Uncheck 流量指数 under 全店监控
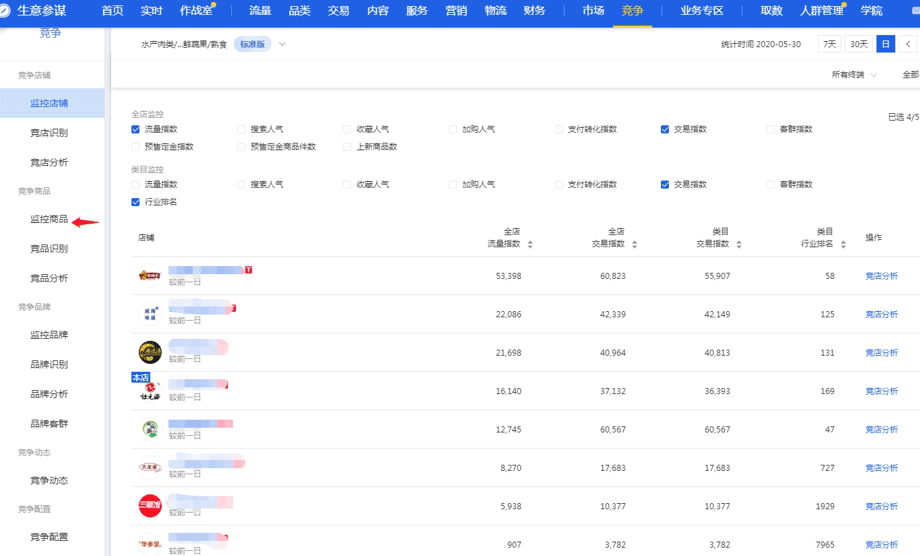 click(136, 130)
